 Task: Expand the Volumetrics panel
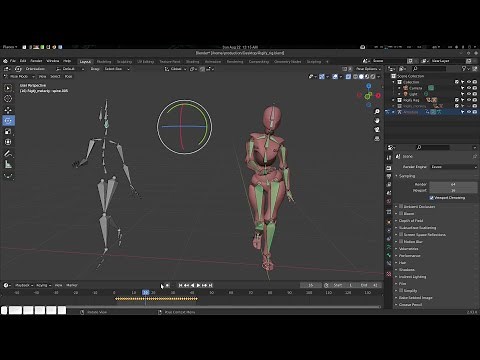coord(408,248)
